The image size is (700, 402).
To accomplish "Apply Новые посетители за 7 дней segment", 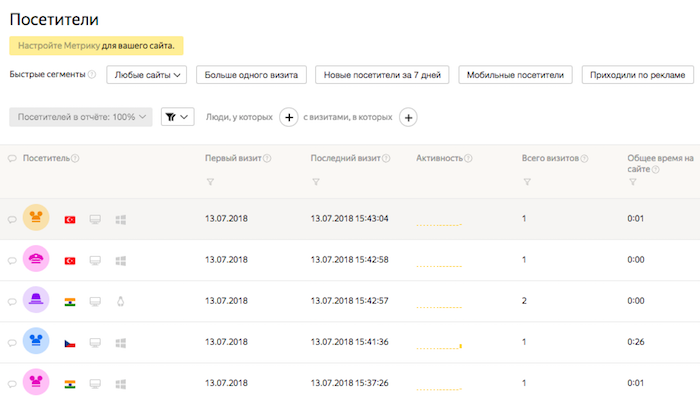I will click(x=381, y=75).
